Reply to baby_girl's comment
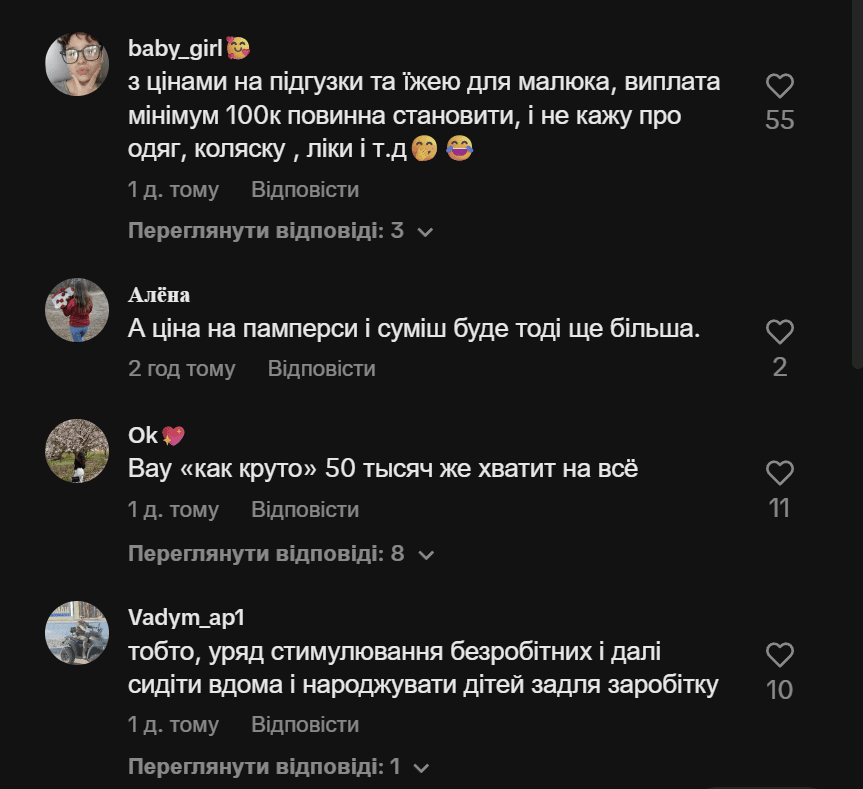 305,190
